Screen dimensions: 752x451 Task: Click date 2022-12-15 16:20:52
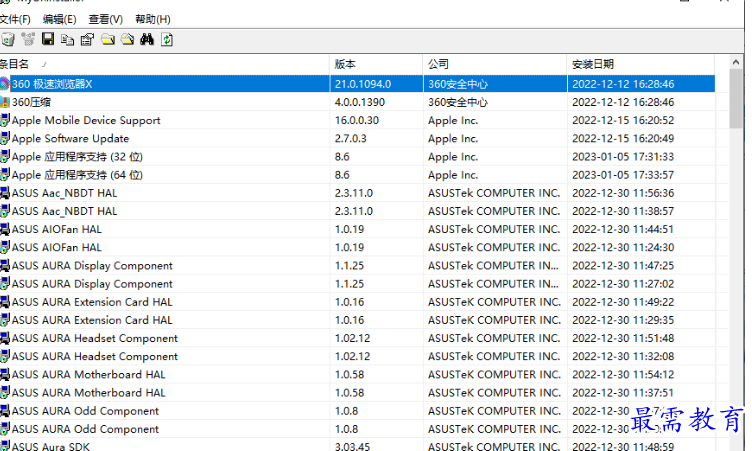click(x=623, y=120)
